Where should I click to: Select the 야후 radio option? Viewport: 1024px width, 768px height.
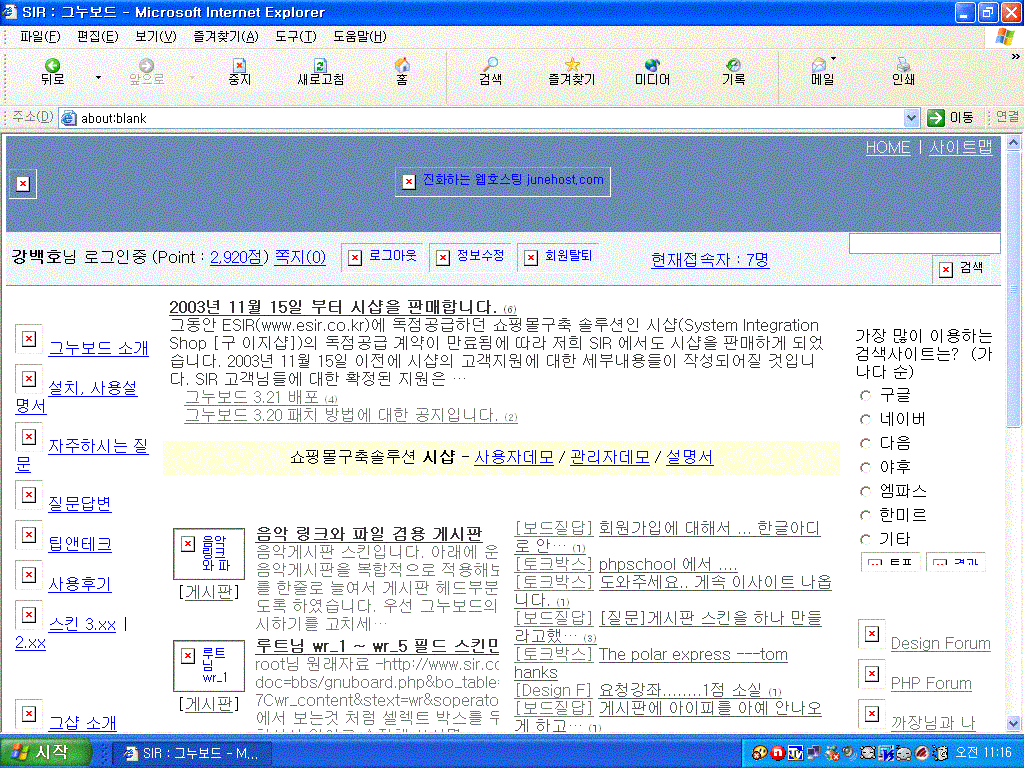[866, 467]
